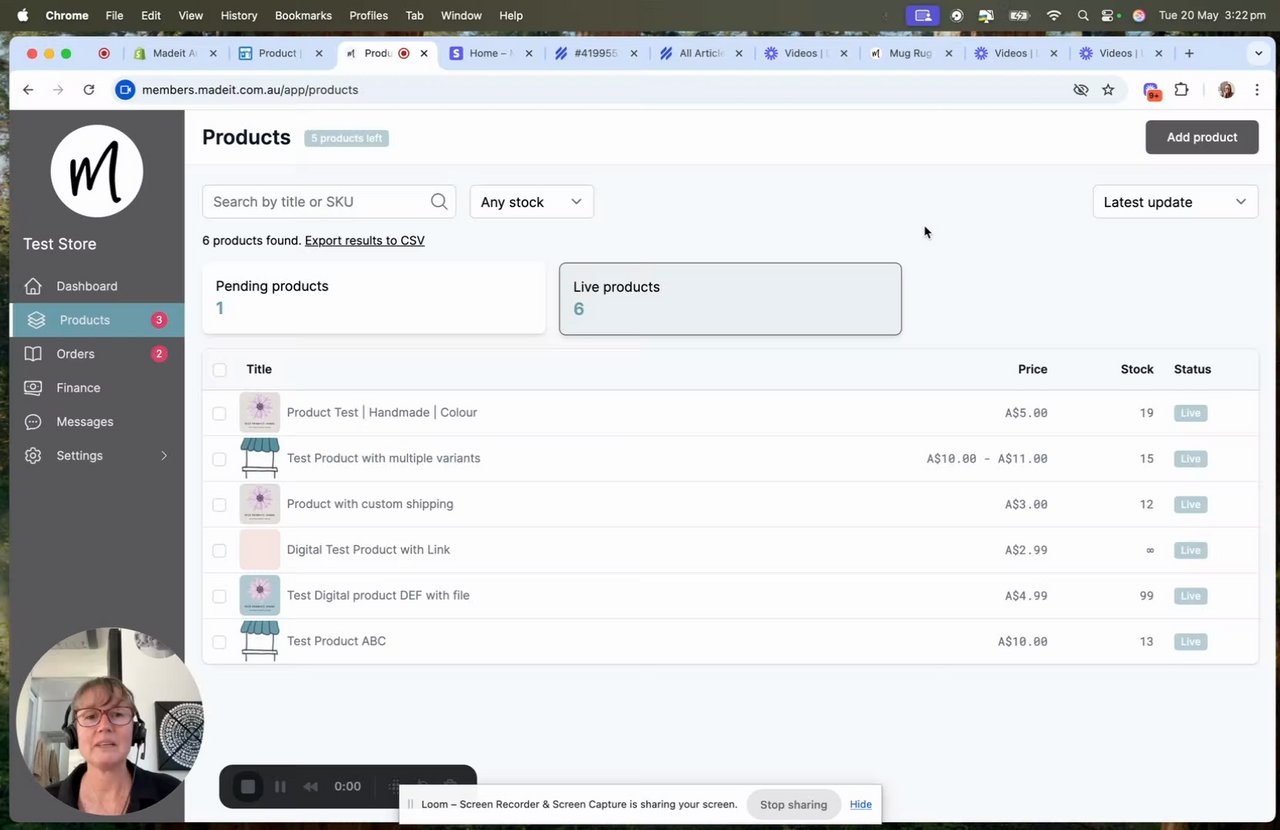Open Test Product with multiple variants
The width and height of the screenshot is (1280, 830).
(x=384, y=458)
